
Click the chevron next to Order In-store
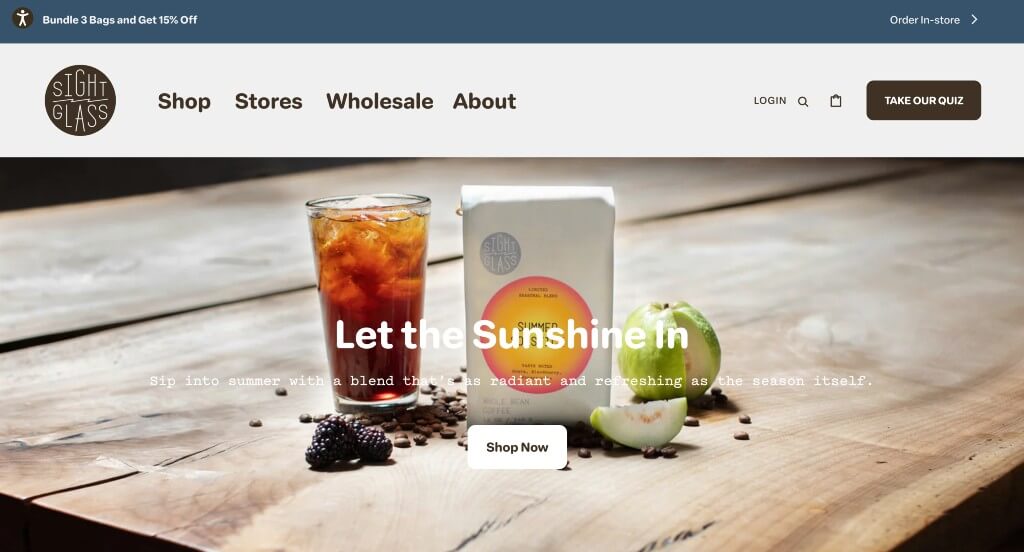click(974, 20)
